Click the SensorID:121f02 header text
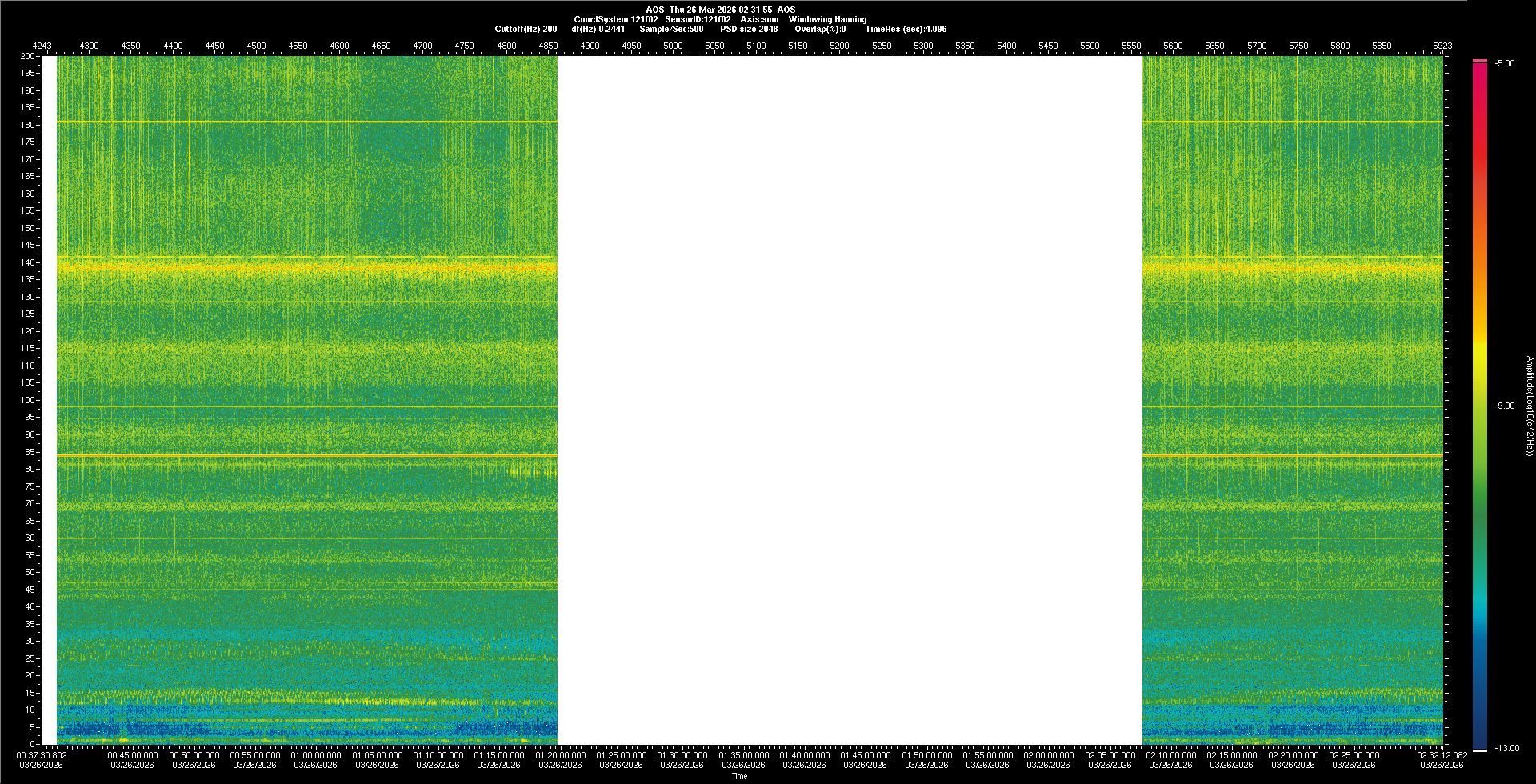The width and height of the screenshot is (1536, 784). click(x=698, y=19)
